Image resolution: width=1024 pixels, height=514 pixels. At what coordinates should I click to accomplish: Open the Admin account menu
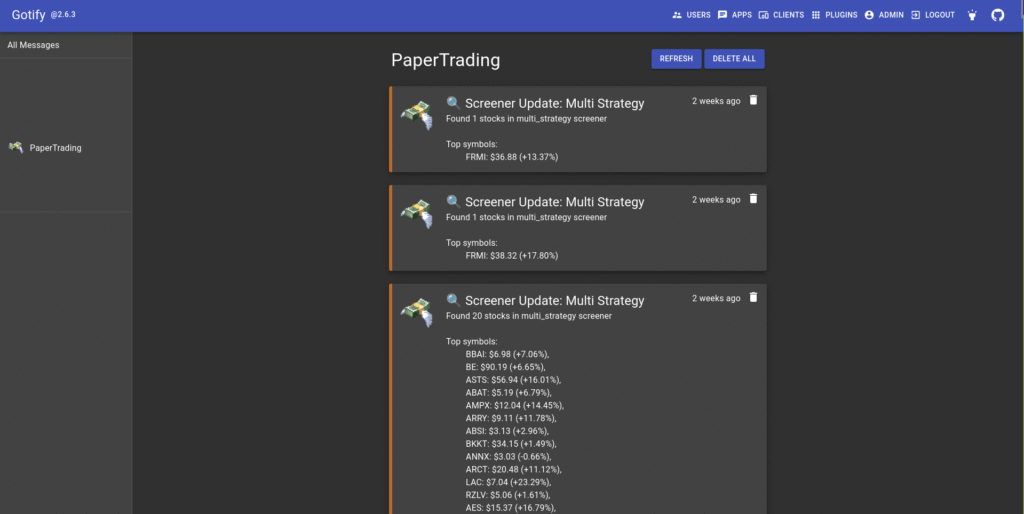pos(884,15)
